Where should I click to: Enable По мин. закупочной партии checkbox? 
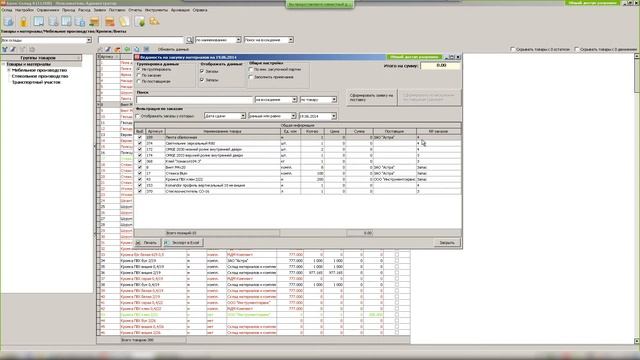[x=251, y=69]
